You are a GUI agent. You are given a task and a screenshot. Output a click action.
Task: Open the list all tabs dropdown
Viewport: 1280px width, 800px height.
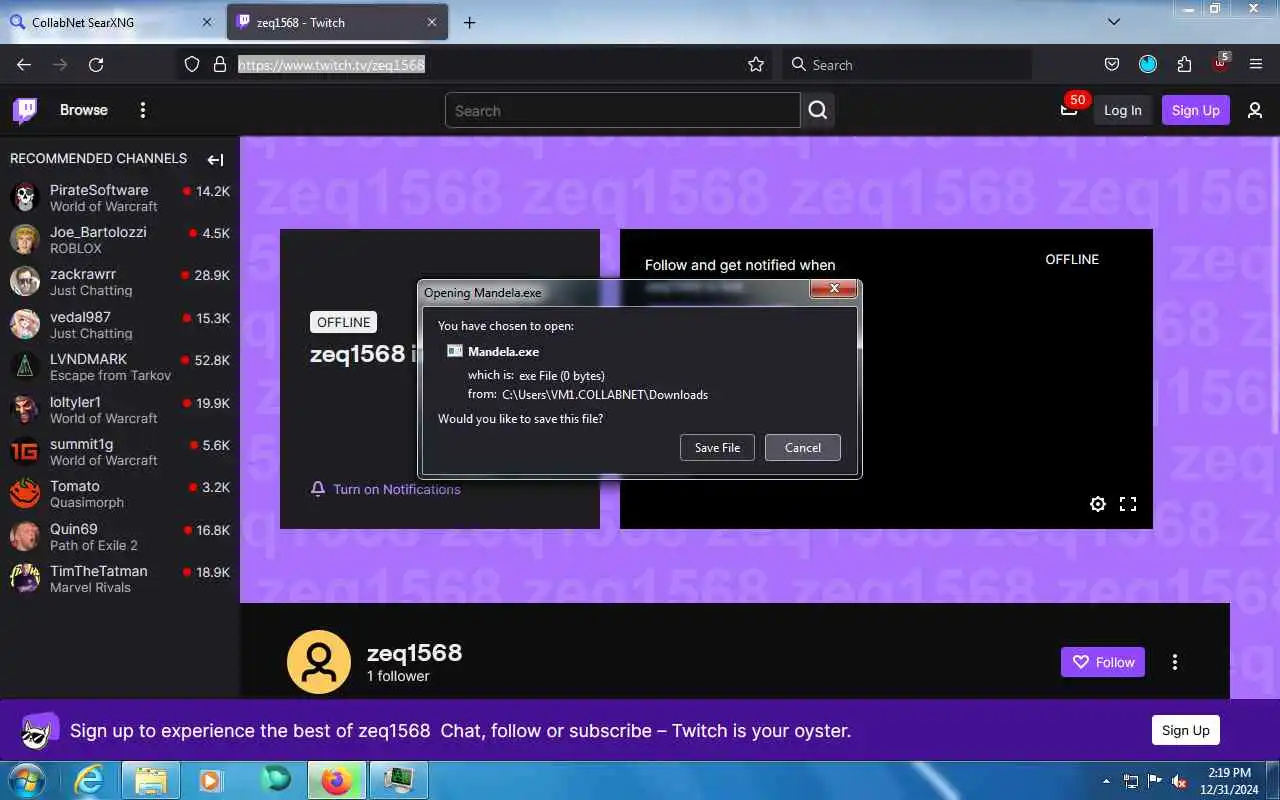point(1115,21)
